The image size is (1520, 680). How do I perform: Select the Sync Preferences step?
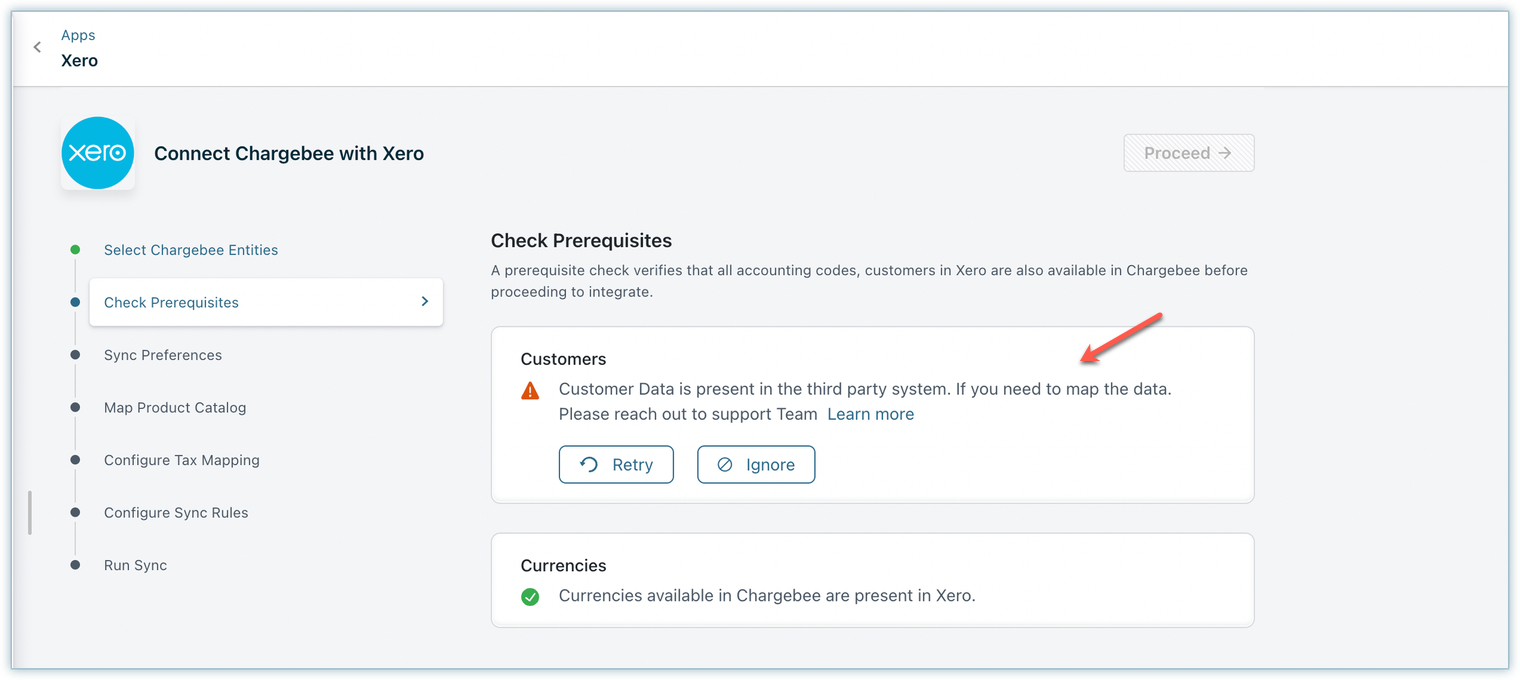(x=163, y=355)
